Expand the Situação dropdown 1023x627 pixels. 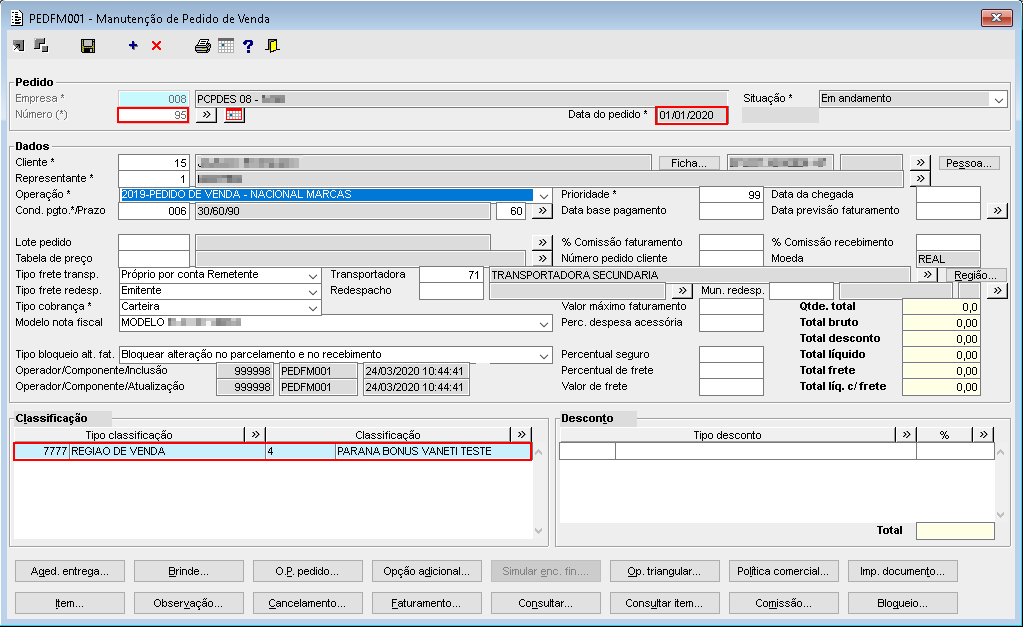(998, 99)
